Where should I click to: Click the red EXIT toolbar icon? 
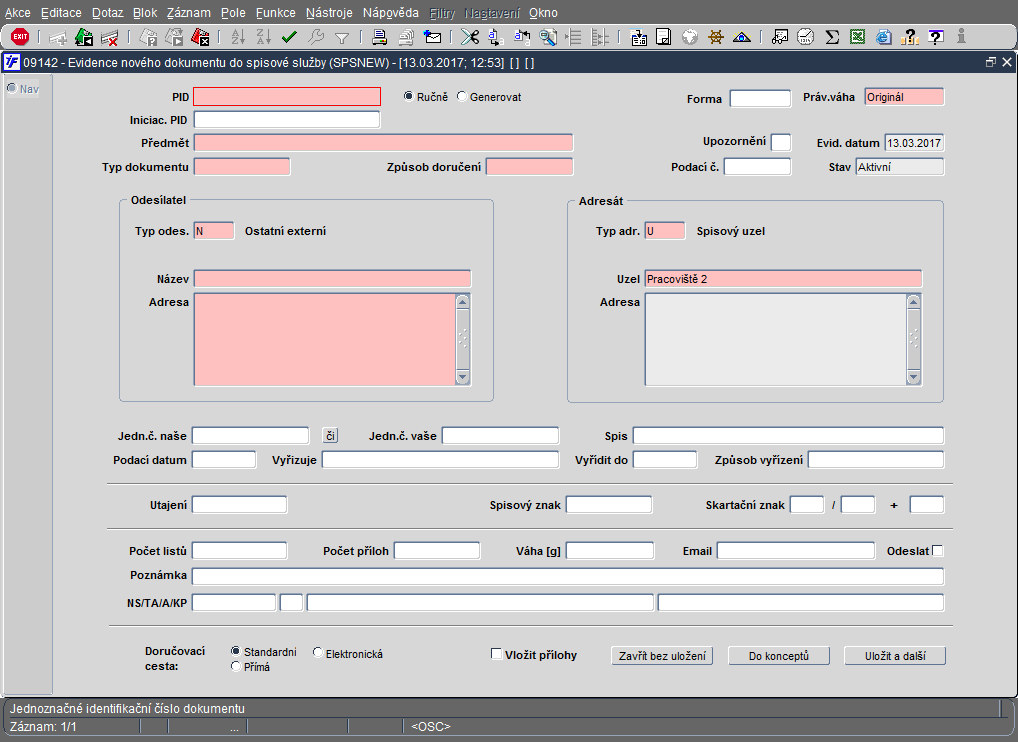coord(19,37)
